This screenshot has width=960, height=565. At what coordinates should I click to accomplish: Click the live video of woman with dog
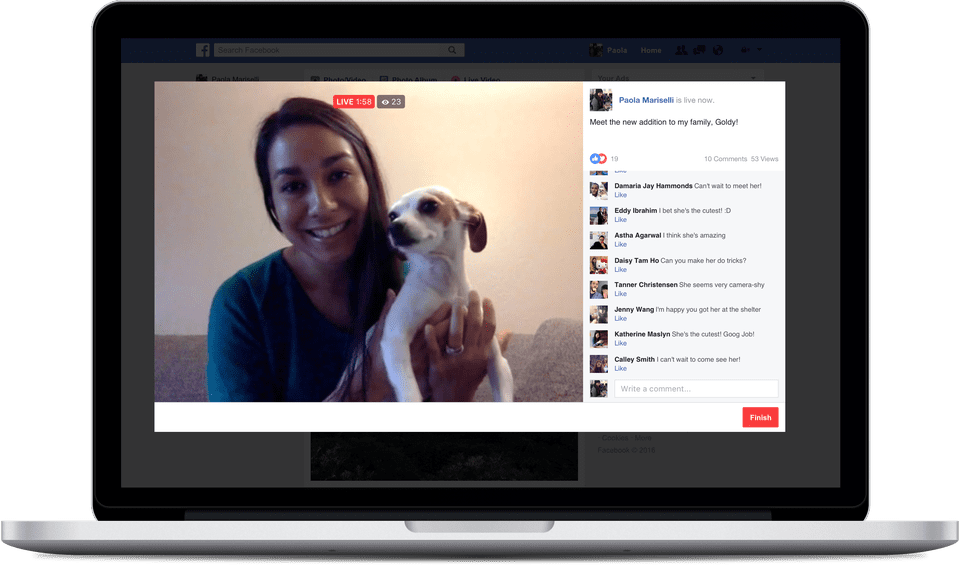369,242
